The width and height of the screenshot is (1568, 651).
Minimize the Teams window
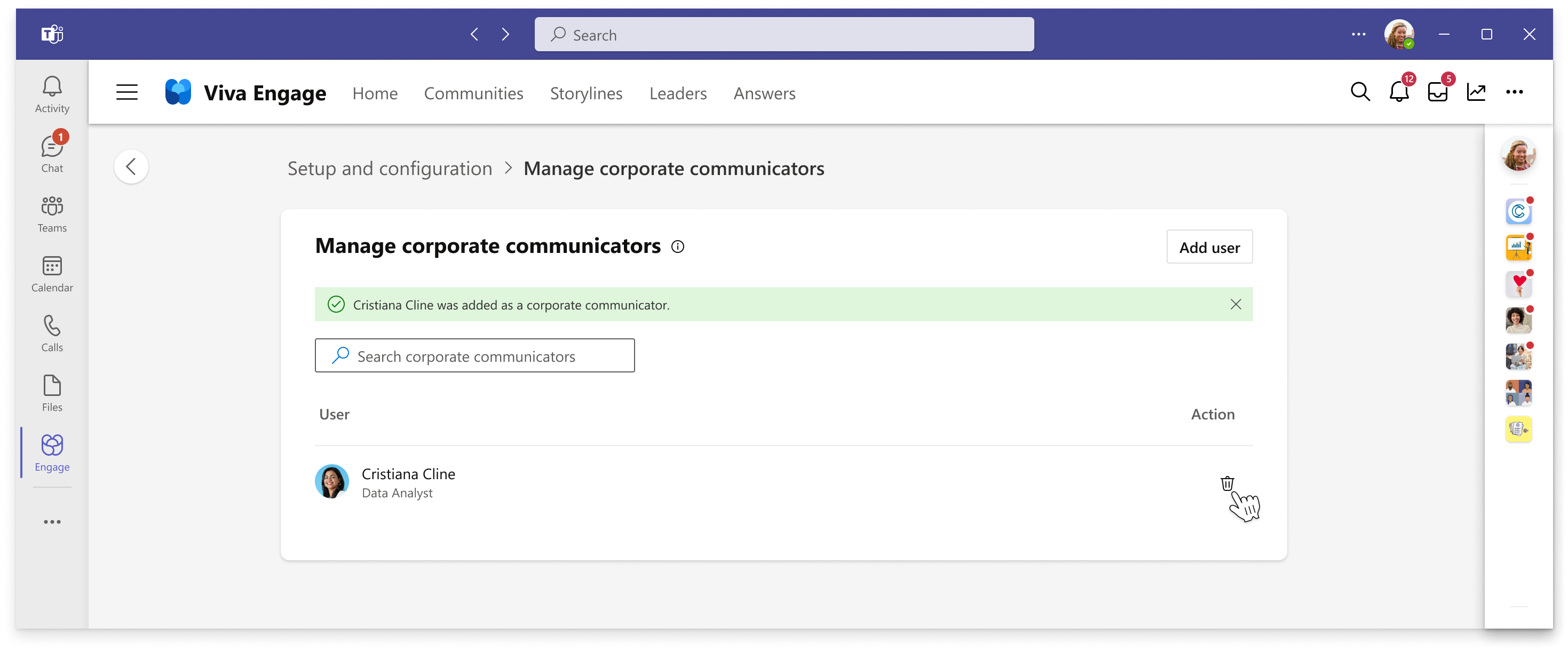point(1443,34)
